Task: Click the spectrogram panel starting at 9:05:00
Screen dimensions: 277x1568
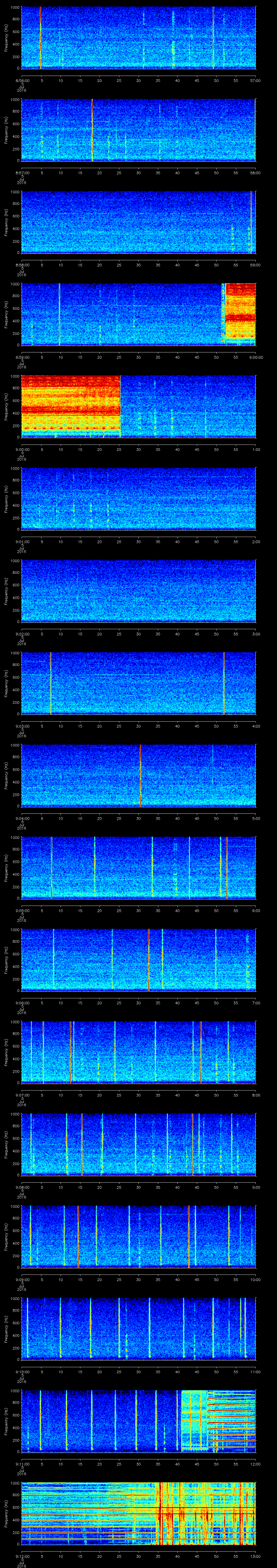Action: pos(138,868)
